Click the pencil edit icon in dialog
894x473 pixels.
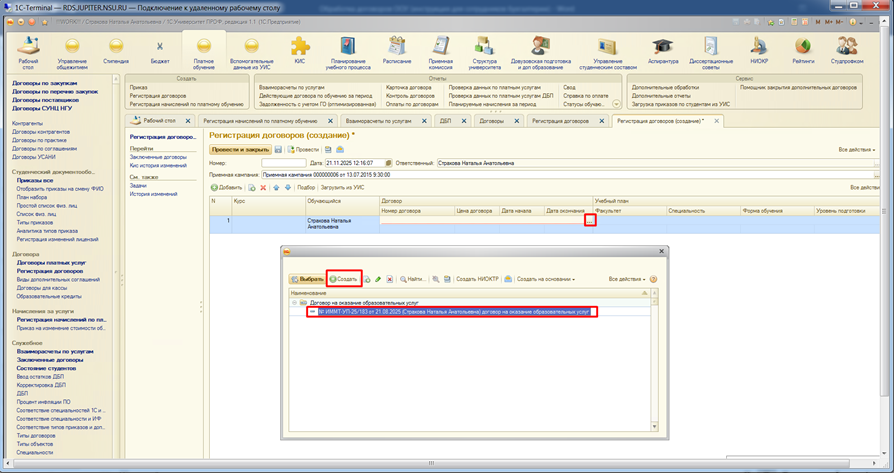[378, 279]
